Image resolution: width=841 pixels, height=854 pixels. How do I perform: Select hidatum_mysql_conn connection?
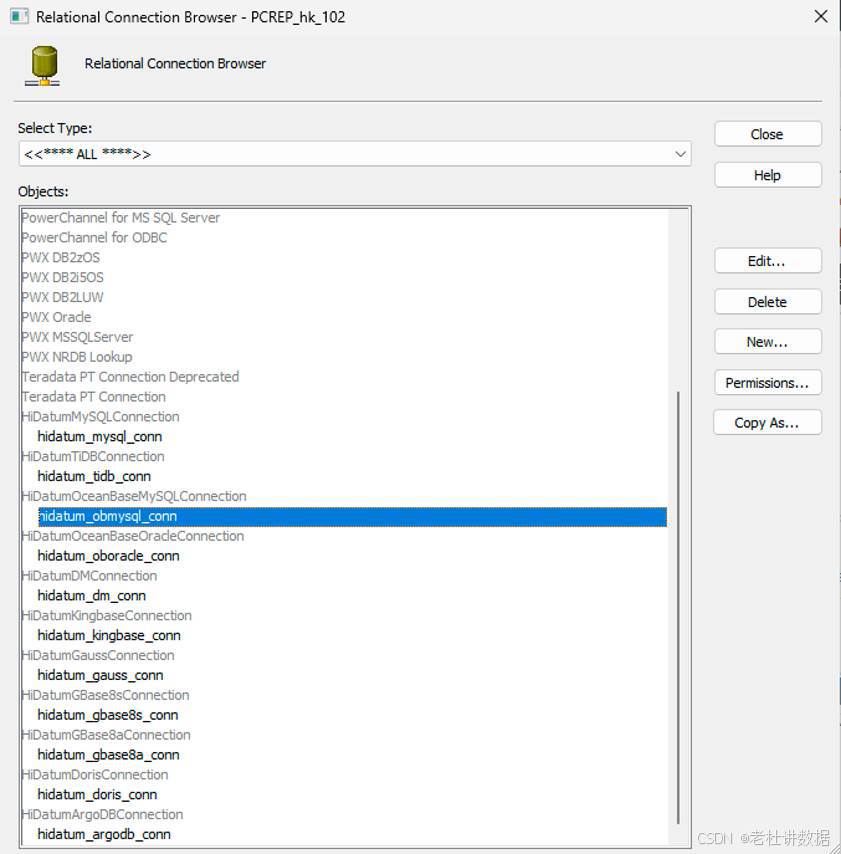coord(100,437)
